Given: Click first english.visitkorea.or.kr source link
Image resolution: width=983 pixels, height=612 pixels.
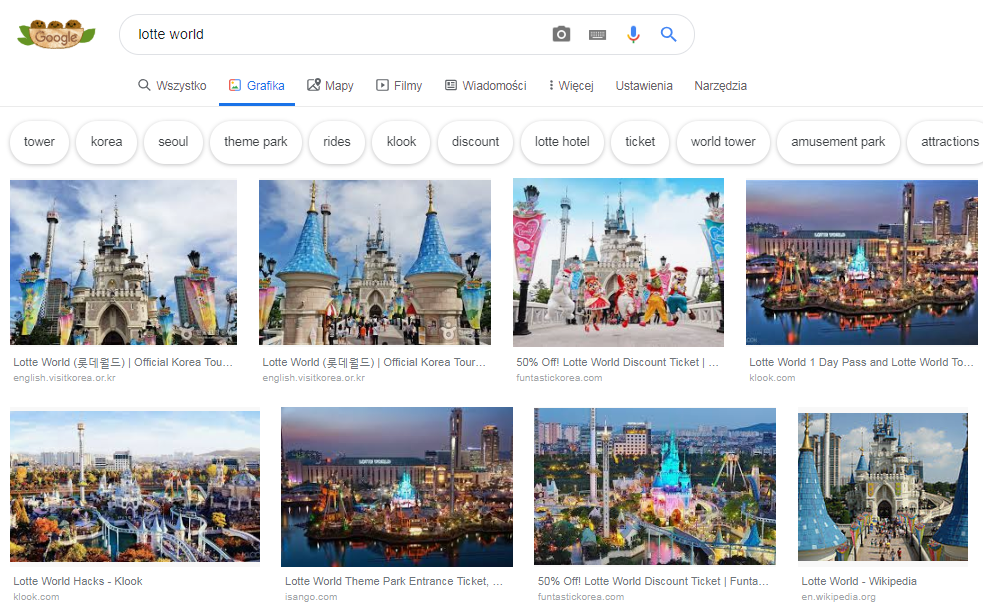Looking at the screenshot, I should 64,378.
